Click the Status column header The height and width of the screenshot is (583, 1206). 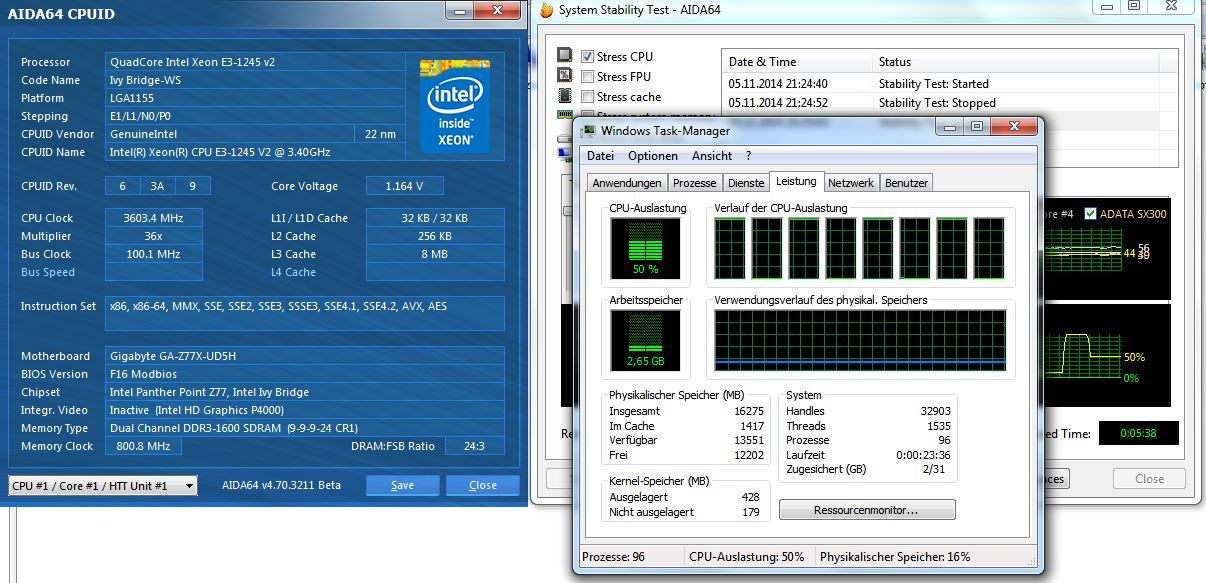click(1015, 62)
